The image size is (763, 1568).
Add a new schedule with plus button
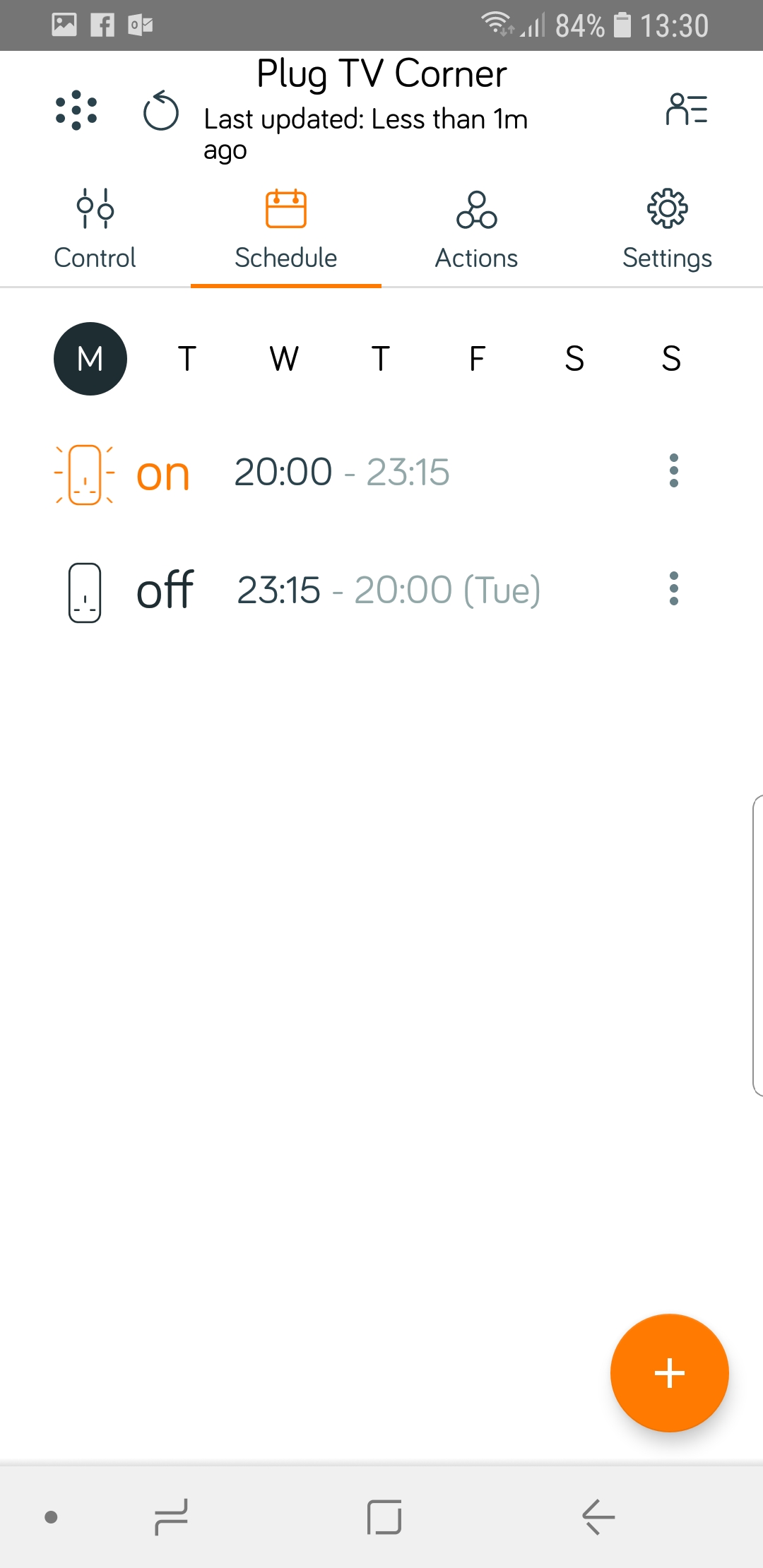pos(669,1373)
